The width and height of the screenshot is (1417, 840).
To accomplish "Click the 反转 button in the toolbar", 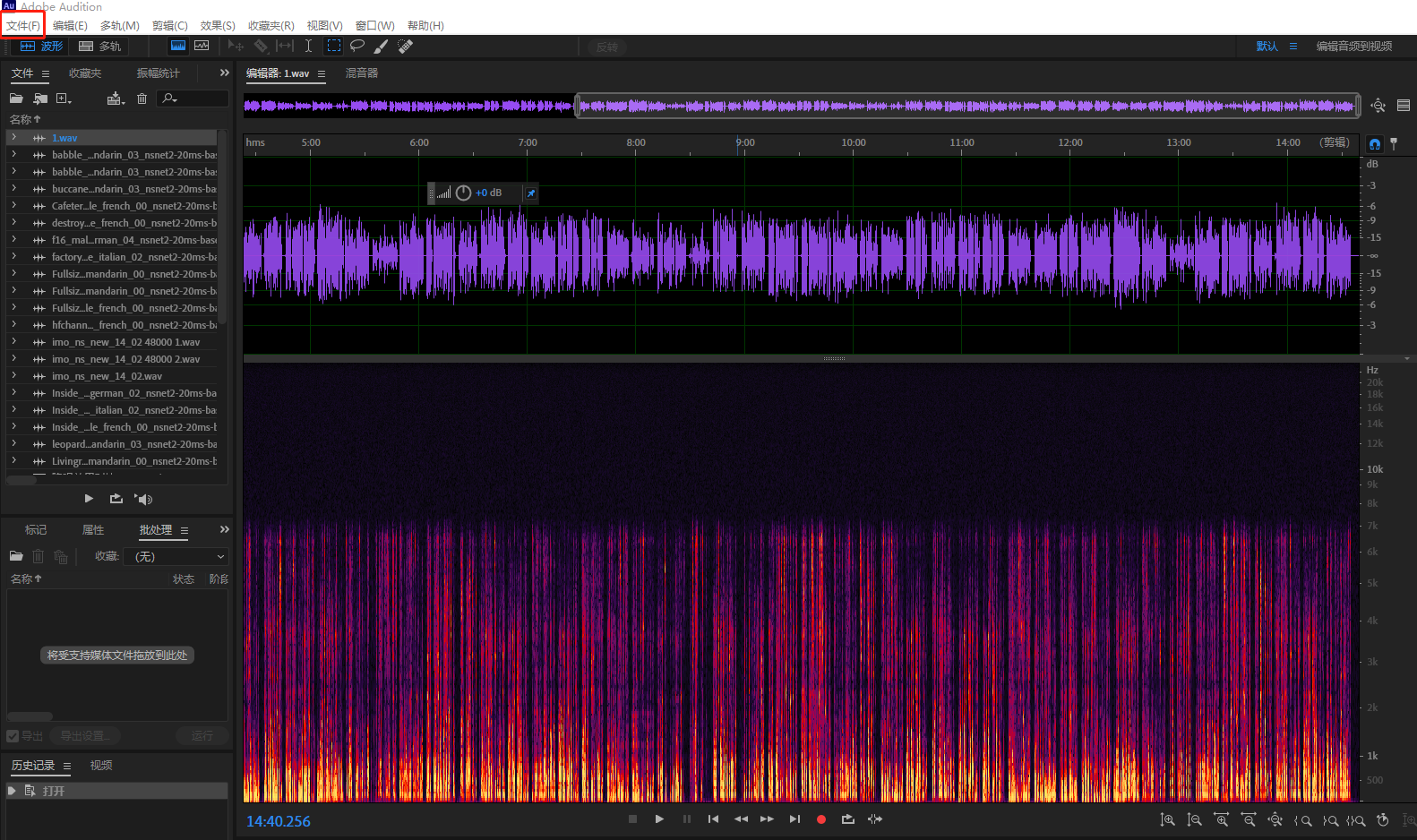I will click(x=606, y=47).
